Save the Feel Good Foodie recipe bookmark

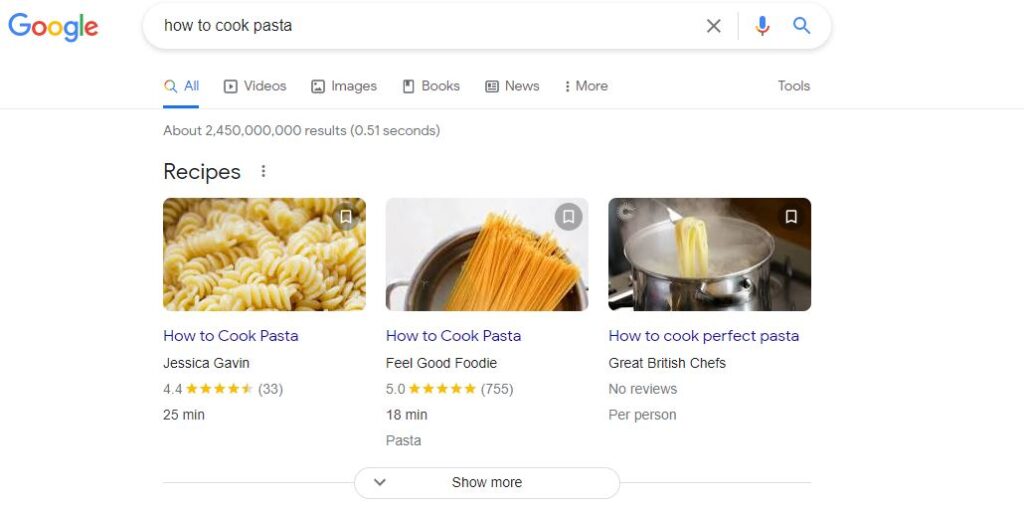click(x=568, y=217)
